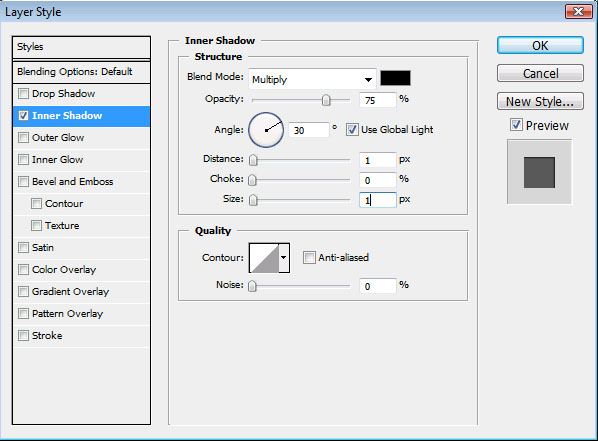Confirm with the OK button
This screenshot has height=441, width=598.
540,45
